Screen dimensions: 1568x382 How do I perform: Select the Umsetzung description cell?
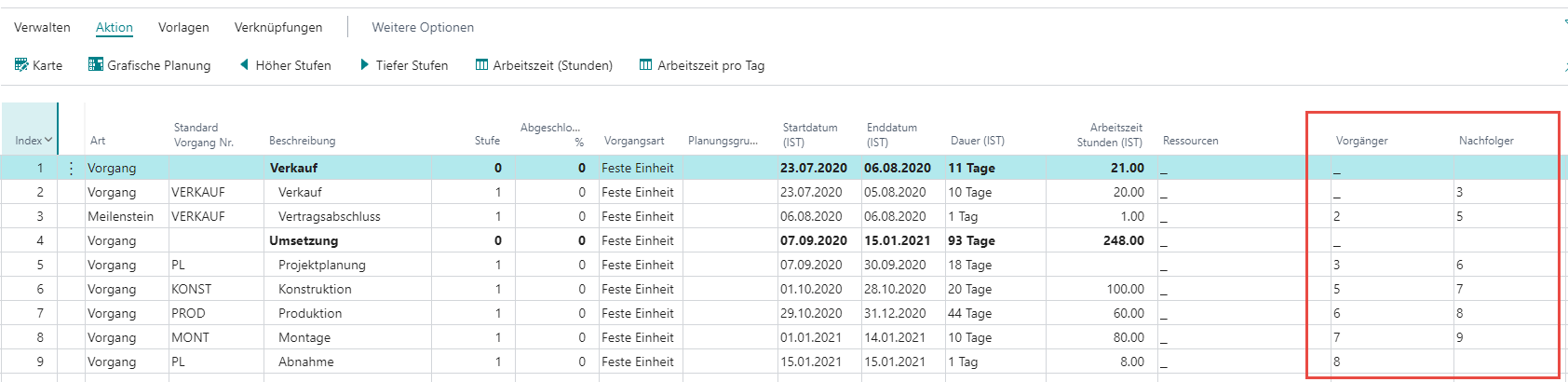point(304,241)
